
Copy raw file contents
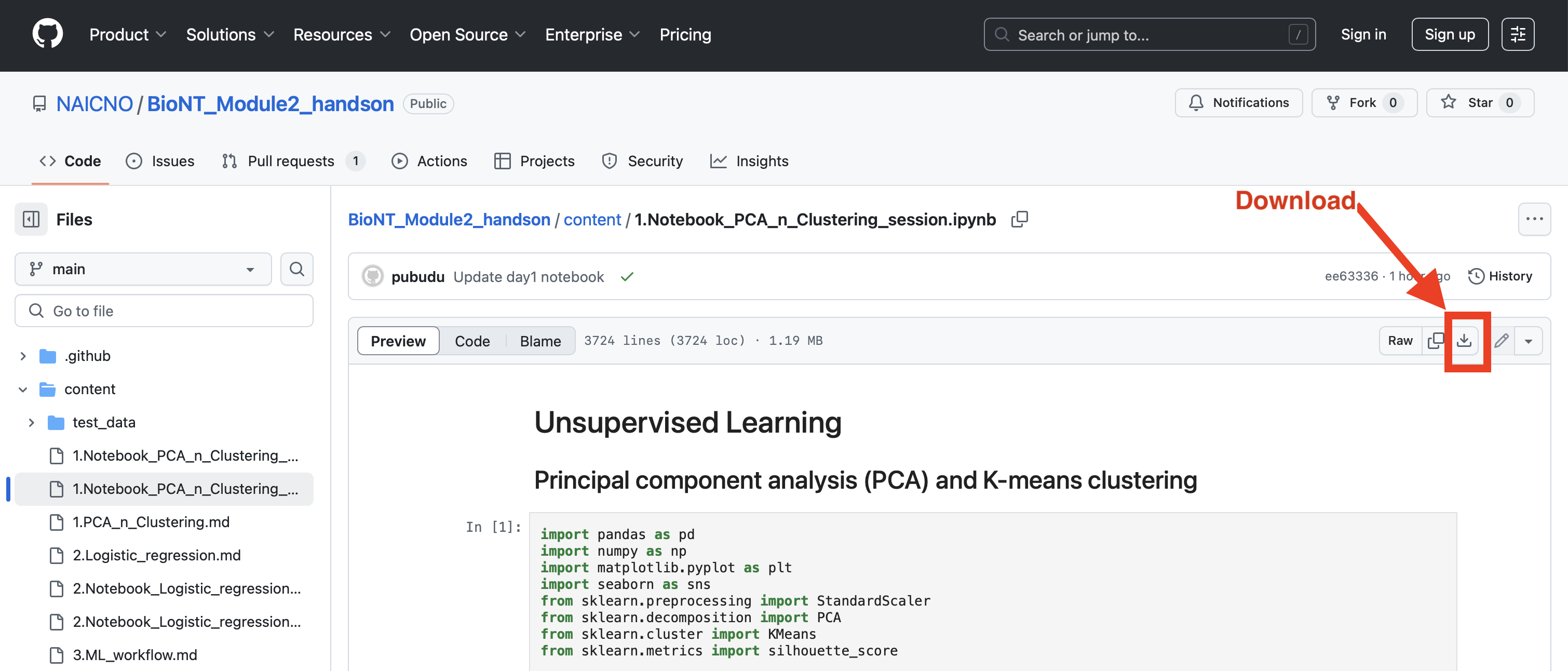click(1435, 341)
